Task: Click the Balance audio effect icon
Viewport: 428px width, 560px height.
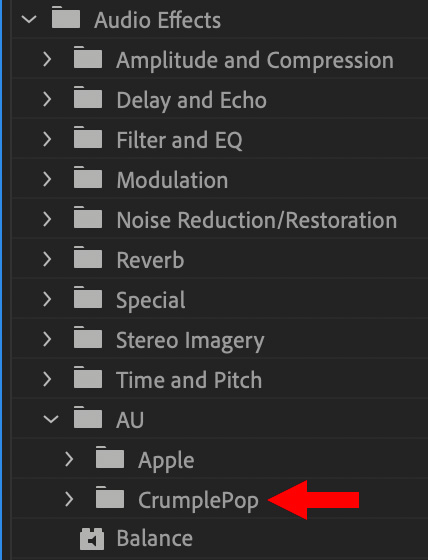Action: point(92,539)
